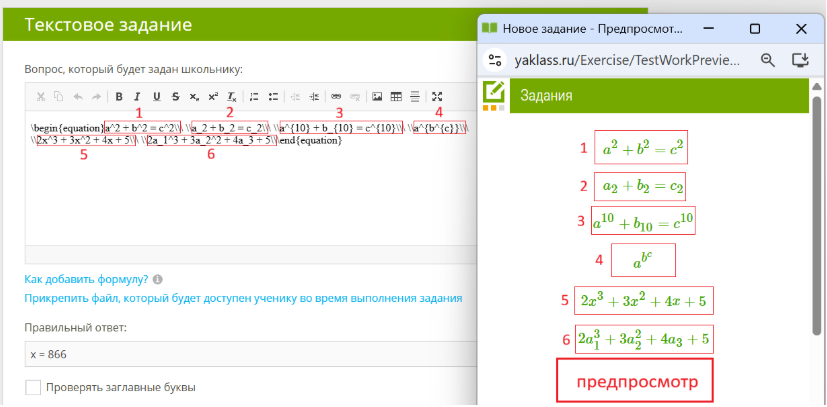This screenshot has height=407, width=827.
Task: Click the Copy icon in editor toolbar
Action: pyautogui.click(x=59, y=96)
